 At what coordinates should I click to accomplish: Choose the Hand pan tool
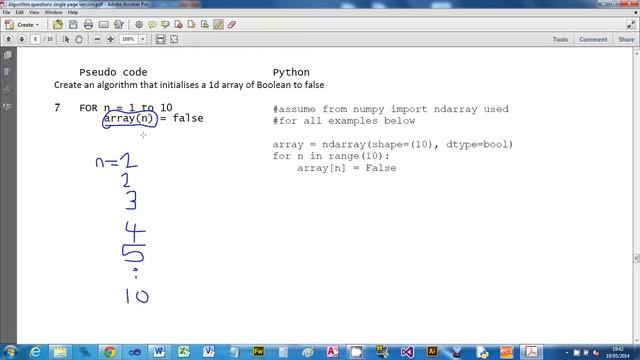click(79, 39)
